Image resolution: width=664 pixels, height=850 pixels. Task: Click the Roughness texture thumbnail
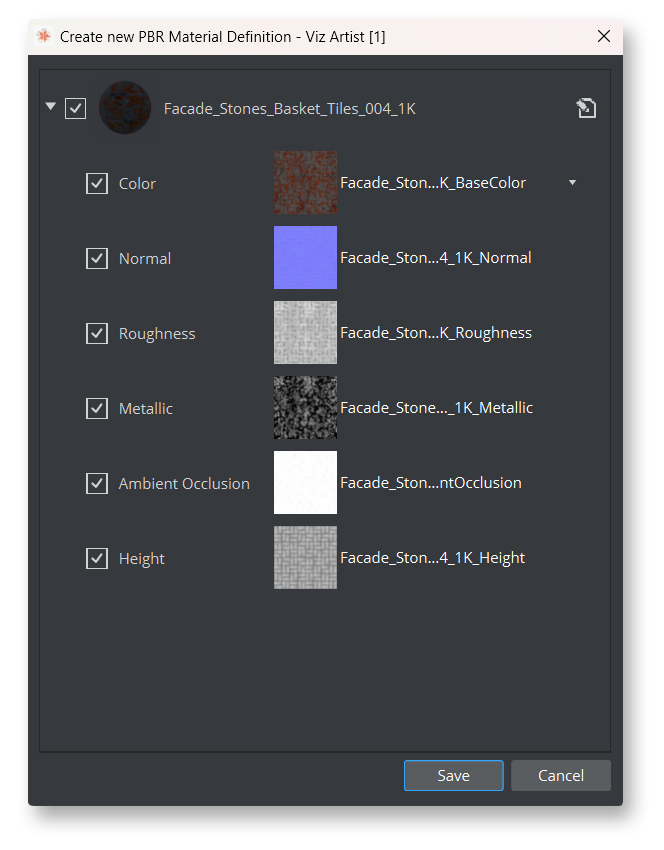(x=305, y=333)
